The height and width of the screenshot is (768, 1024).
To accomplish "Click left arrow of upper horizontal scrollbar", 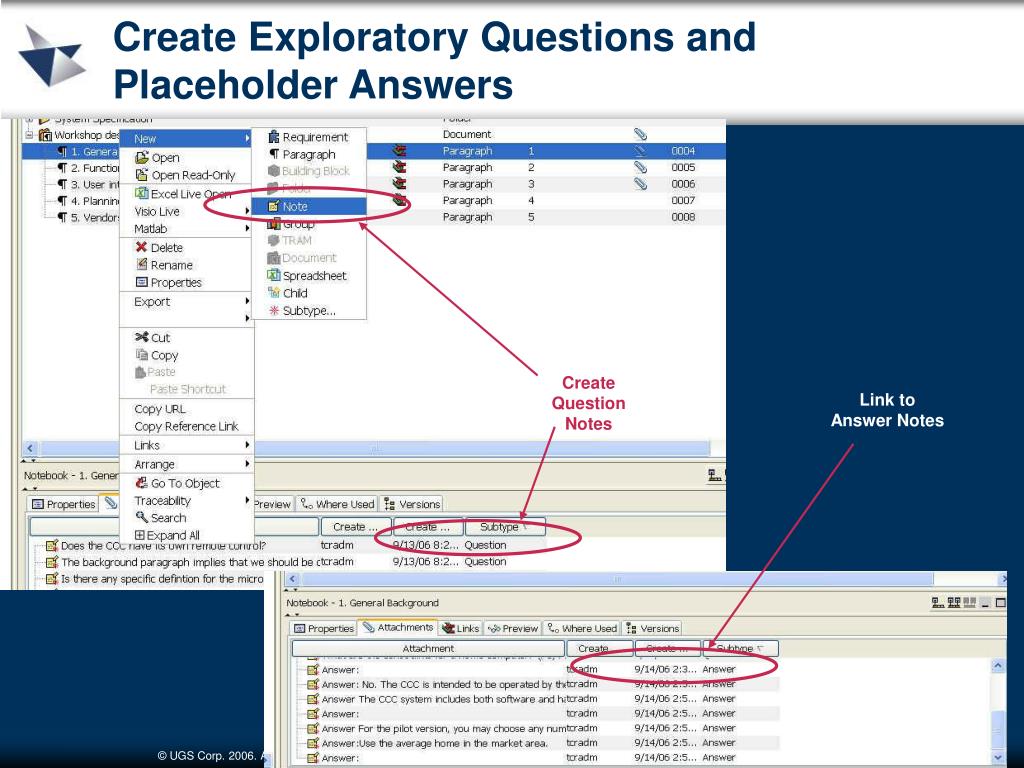I will click(30, 448).
